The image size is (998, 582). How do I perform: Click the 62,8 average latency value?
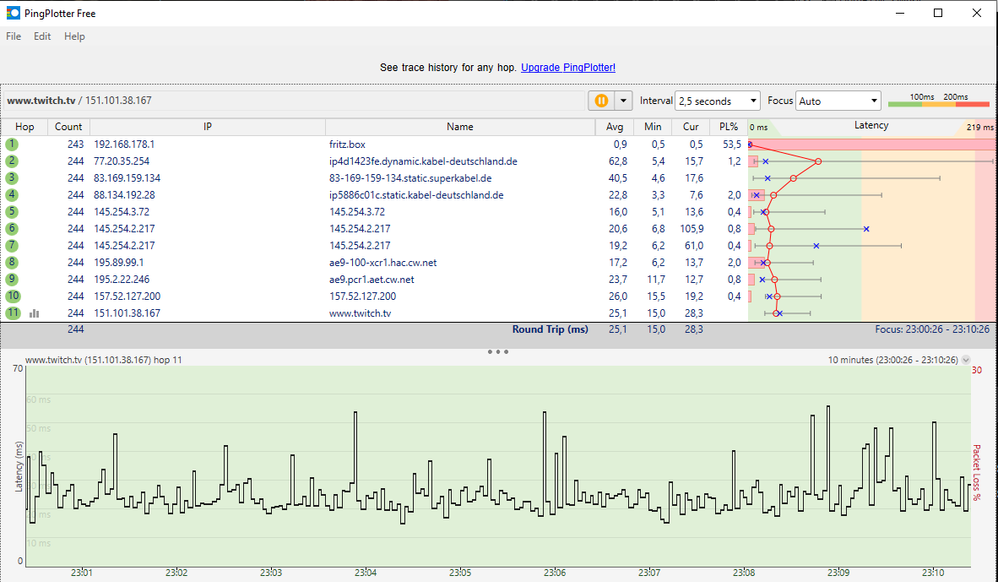(617, 161)
